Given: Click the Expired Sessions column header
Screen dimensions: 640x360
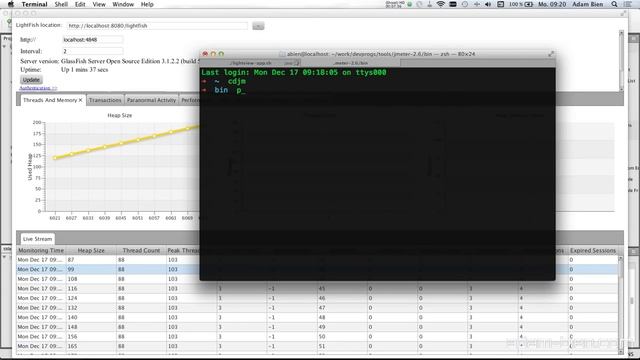Looking at the screenshot, I should coord(593,250).
